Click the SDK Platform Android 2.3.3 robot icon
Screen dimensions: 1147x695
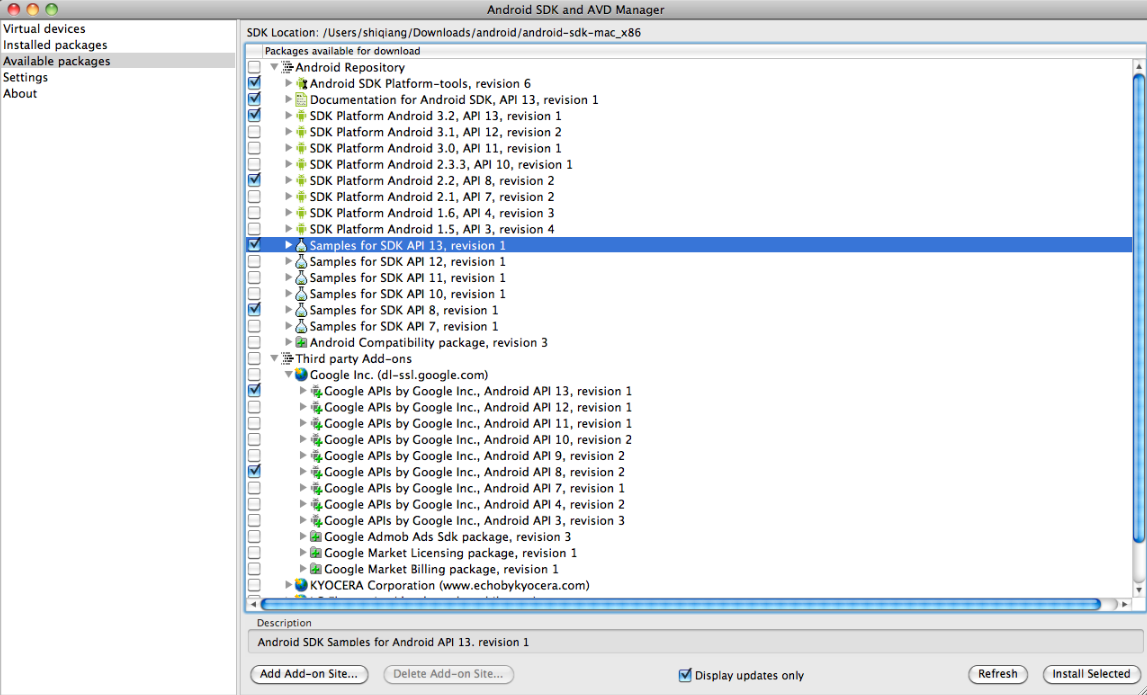pos(301,165)
